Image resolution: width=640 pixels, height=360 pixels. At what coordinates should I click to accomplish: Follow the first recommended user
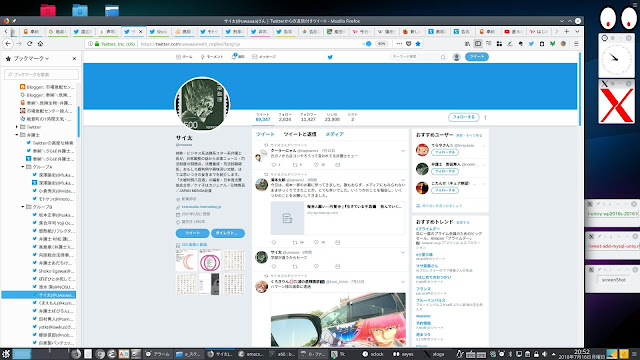445,152
